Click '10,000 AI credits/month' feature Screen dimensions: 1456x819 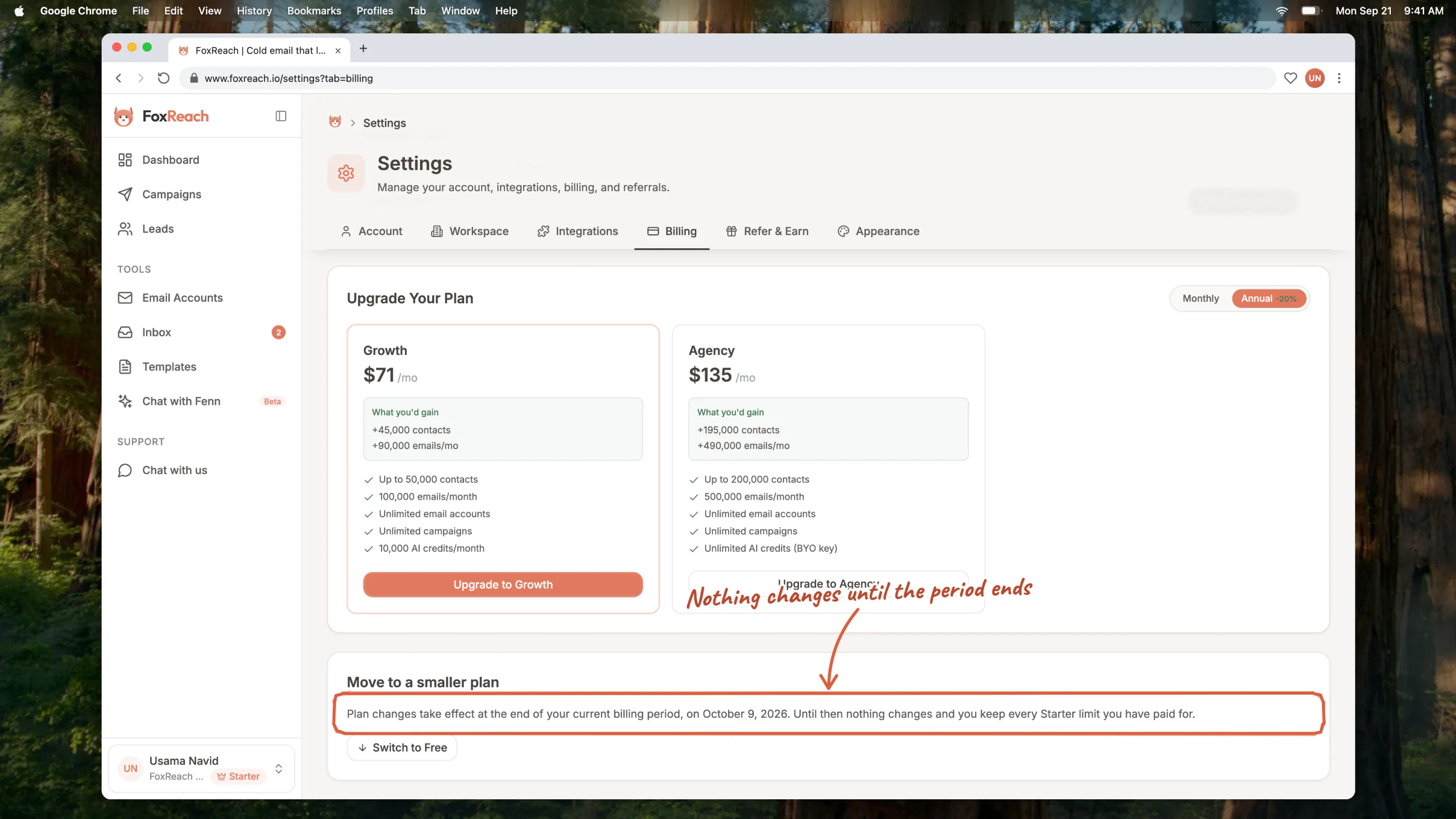431,548
